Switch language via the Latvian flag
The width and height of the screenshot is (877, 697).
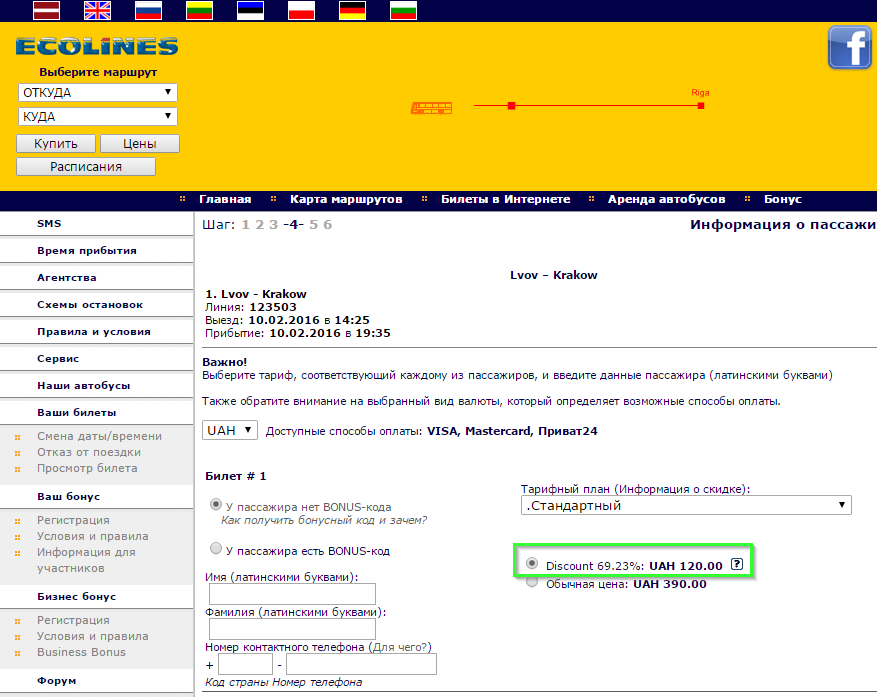click(46, 11)
